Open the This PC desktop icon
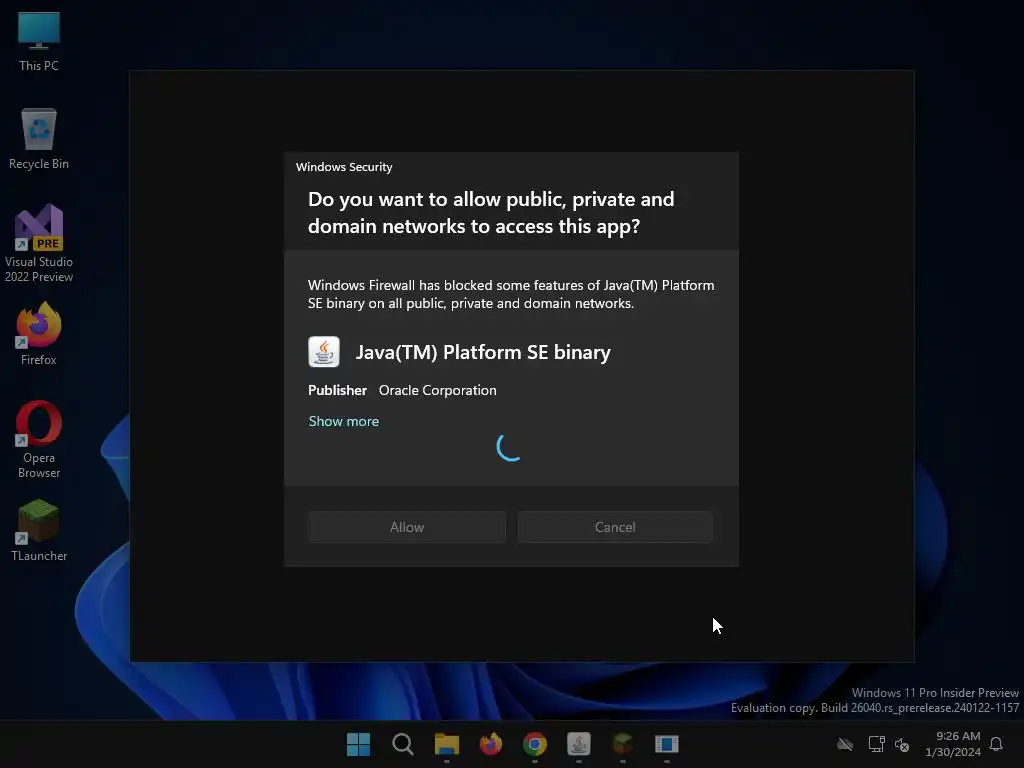 39,42
